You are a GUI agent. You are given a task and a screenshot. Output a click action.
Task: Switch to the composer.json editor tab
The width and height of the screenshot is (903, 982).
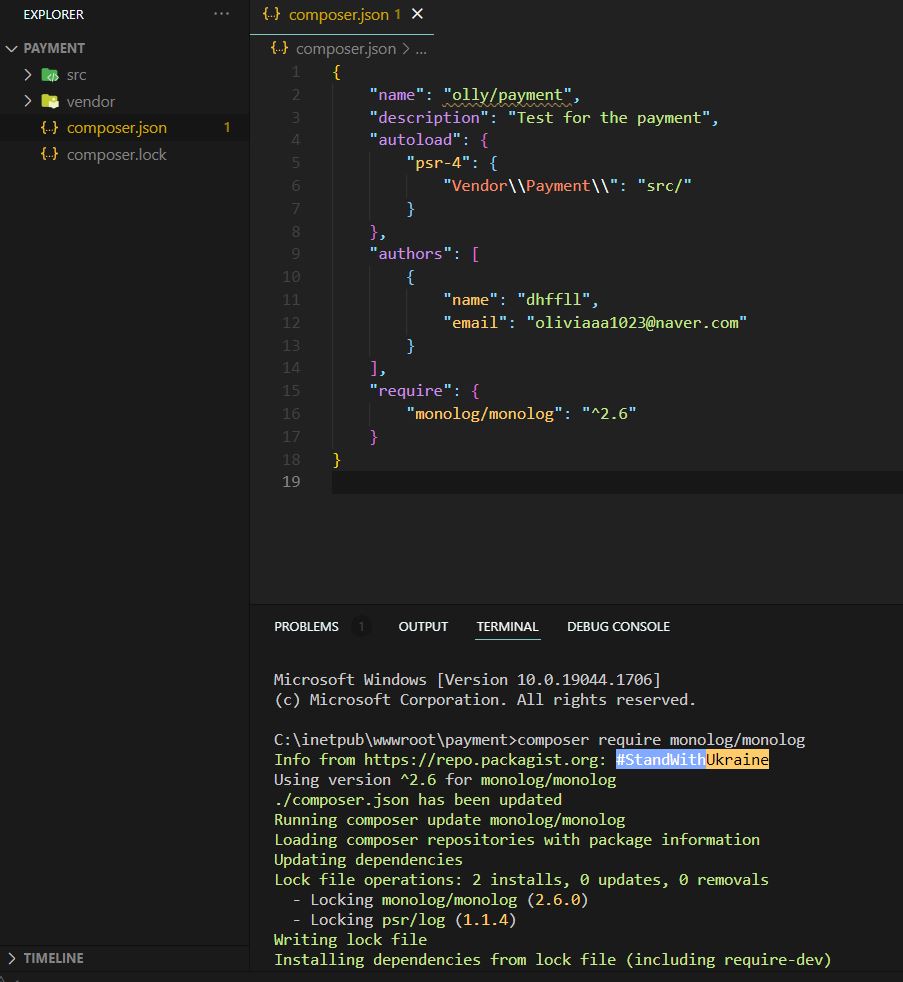click(342, 15)
